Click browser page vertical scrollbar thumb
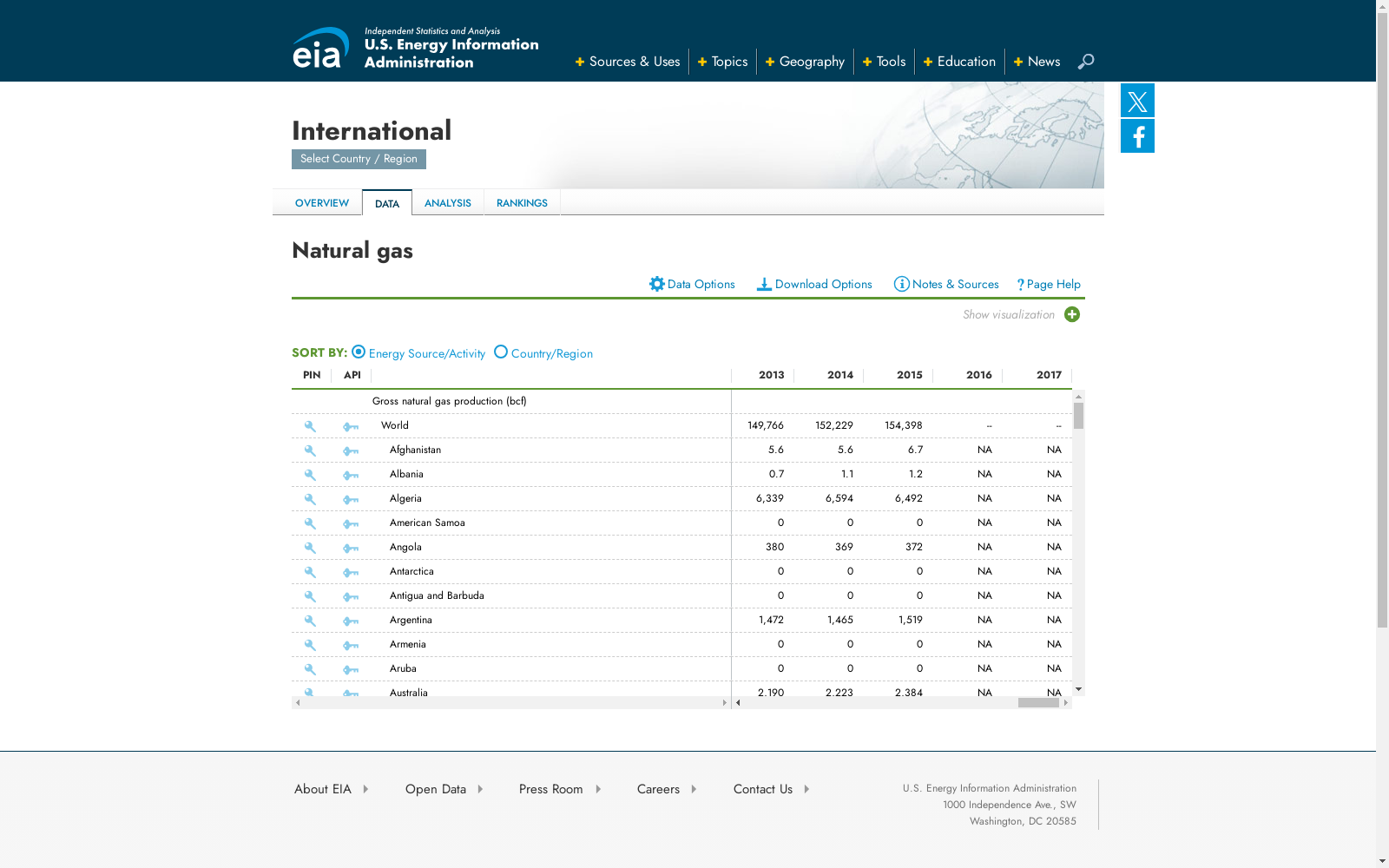Viewport: 1389px width, 868px height. pyautogui.click(x=1382, y=319)
